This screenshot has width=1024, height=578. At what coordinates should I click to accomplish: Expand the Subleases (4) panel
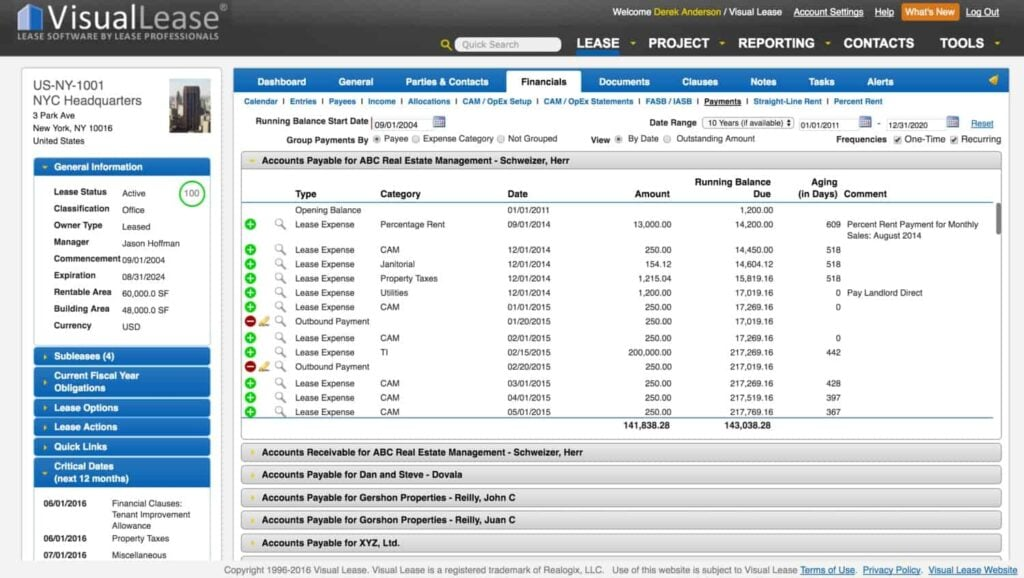pyautogui.click(x=122, y=356)
